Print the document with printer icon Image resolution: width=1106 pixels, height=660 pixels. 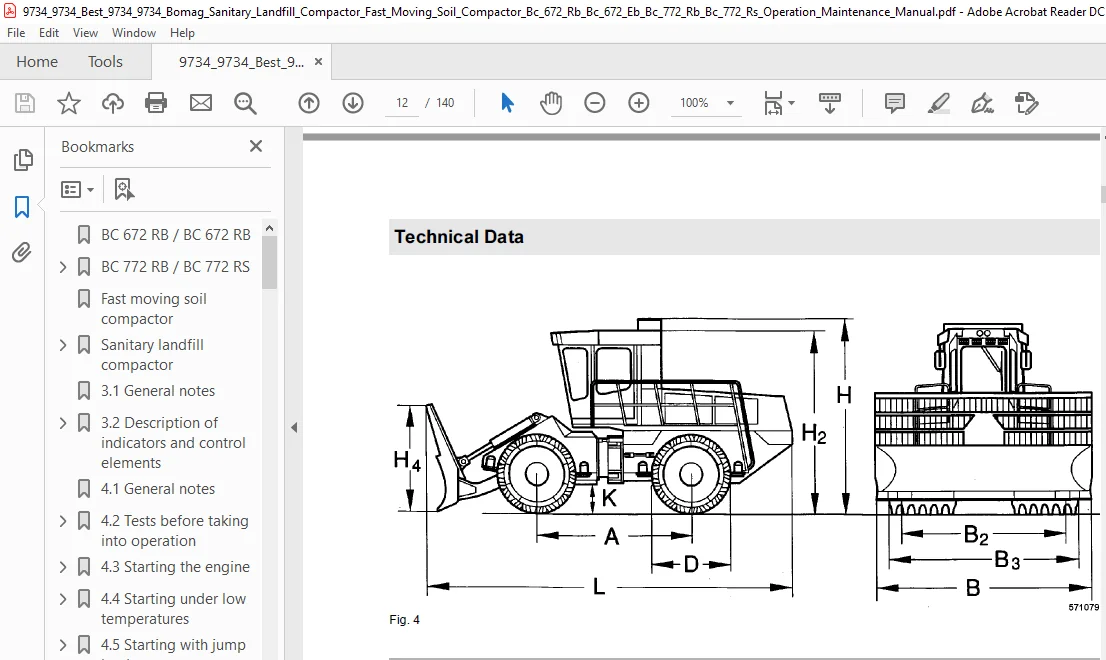pos(156,103)
